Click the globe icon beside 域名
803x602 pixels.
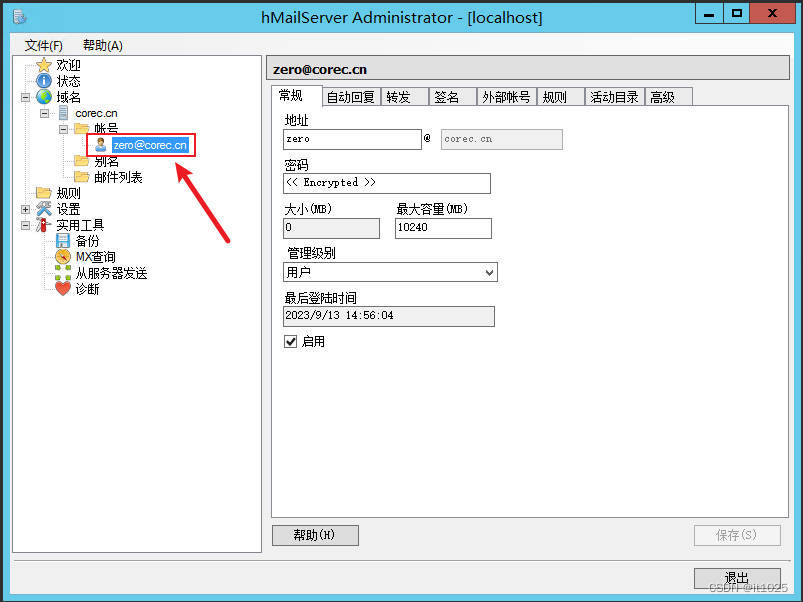tap(44, 97)
